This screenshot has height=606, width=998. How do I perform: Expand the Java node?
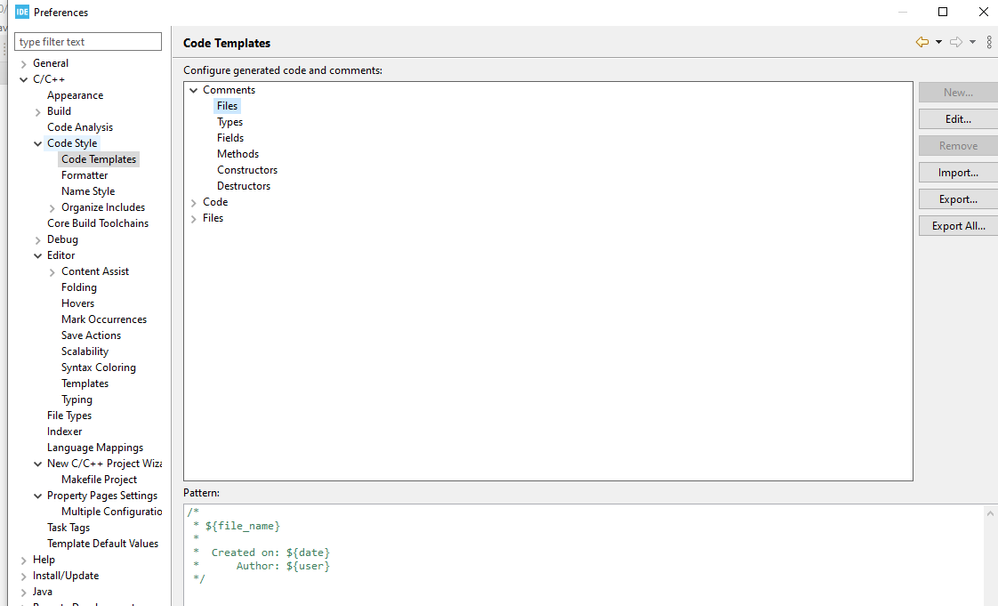(24, 592)
